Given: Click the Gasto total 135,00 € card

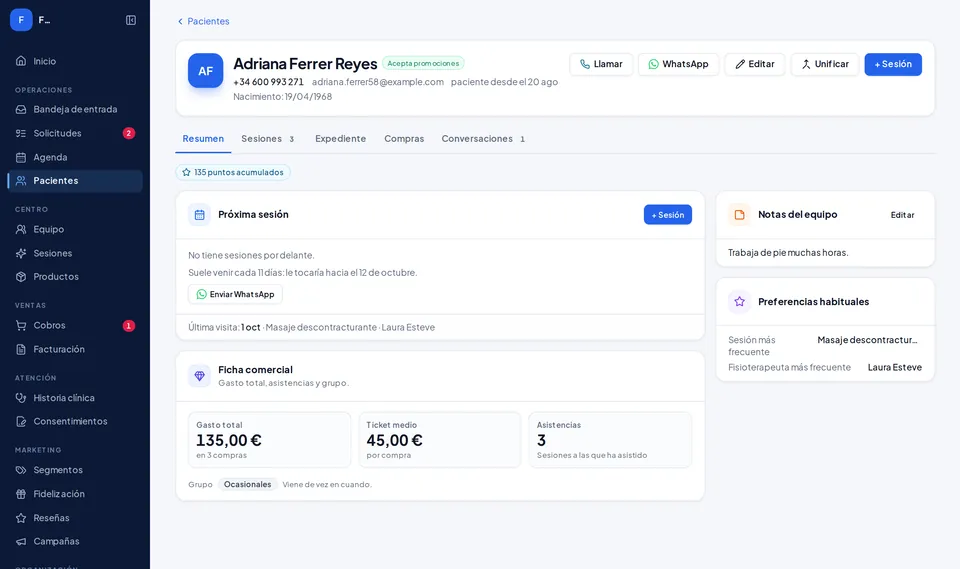Looking at the screenshot, I should point(269,440).
